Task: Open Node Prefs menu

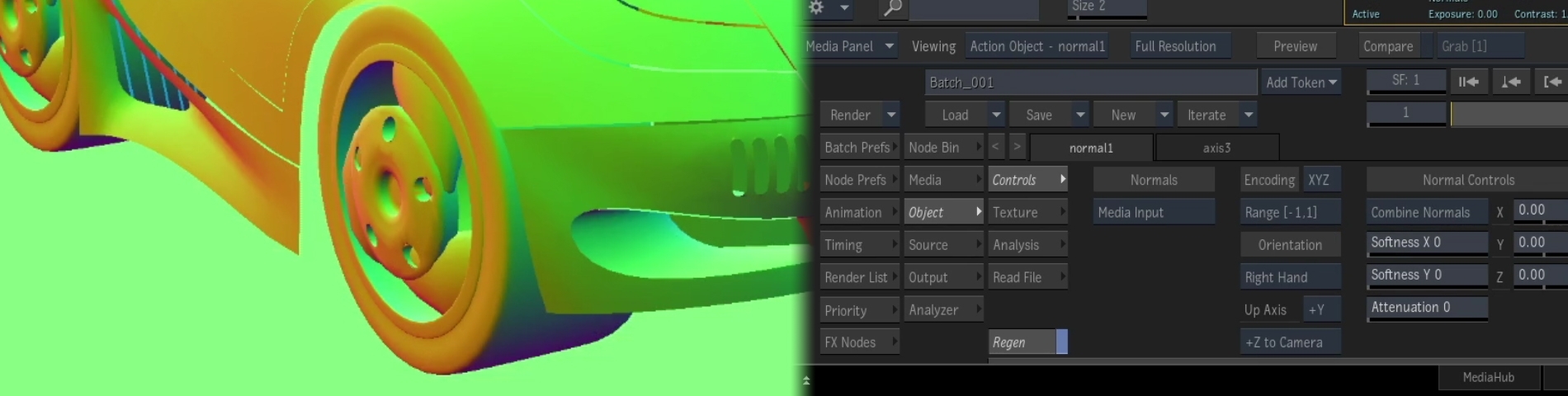Action: tap(859, 180)
